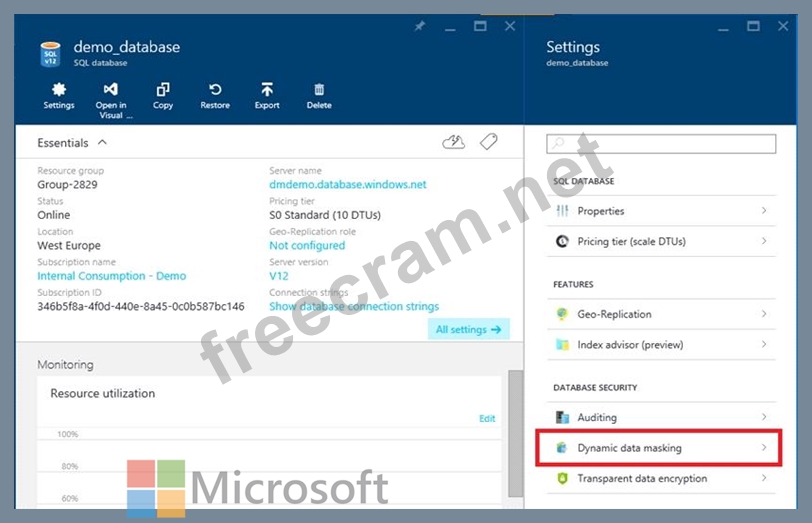Close the demo_database blade
Image resolution: width=812 pixels, height=523 pixels.
click(x=510, y=26)
